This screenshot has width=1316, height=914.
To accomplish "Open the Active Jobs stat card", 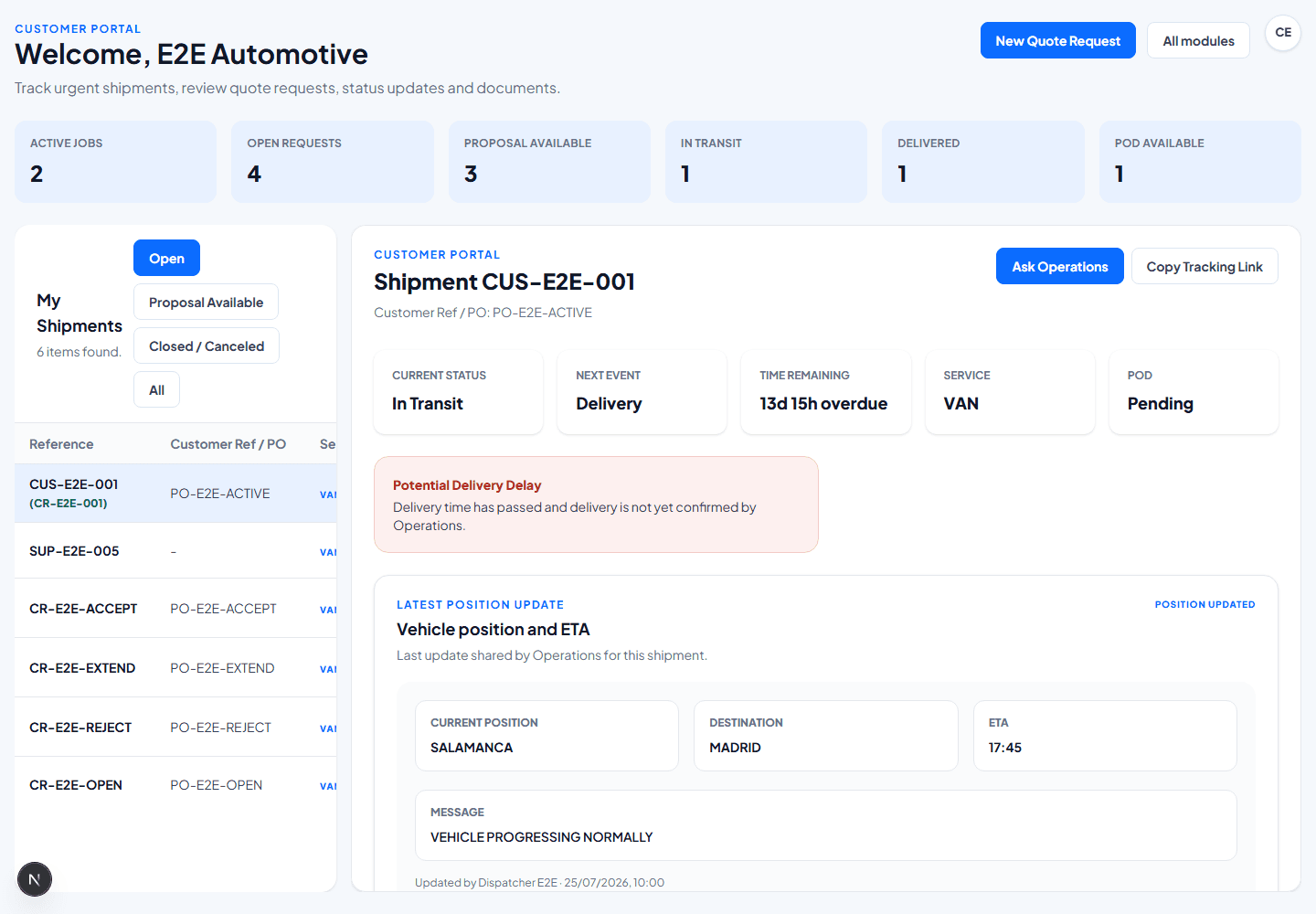I will pyautogui.click(x=115, y=162).
